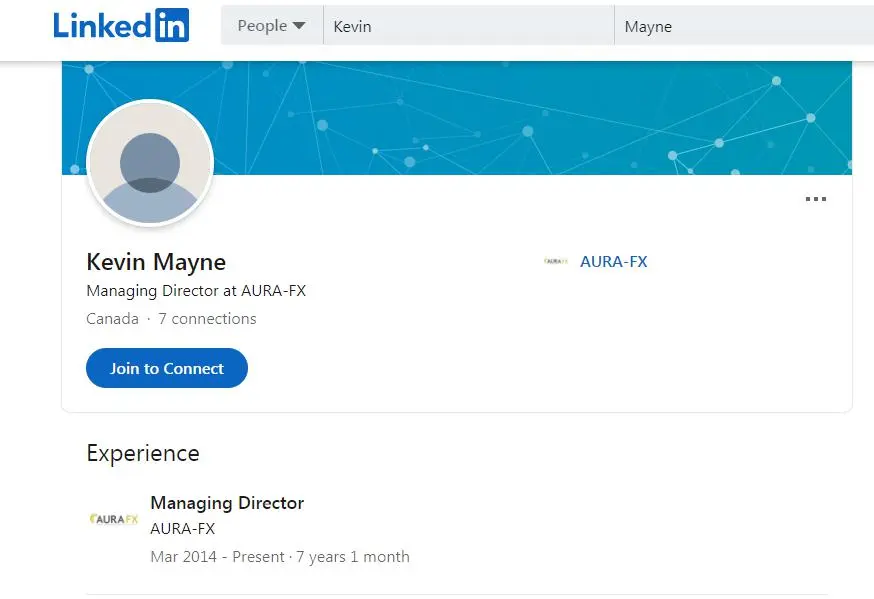
Task: Click the default profile avatar picture
Action: tap(150, 163)
